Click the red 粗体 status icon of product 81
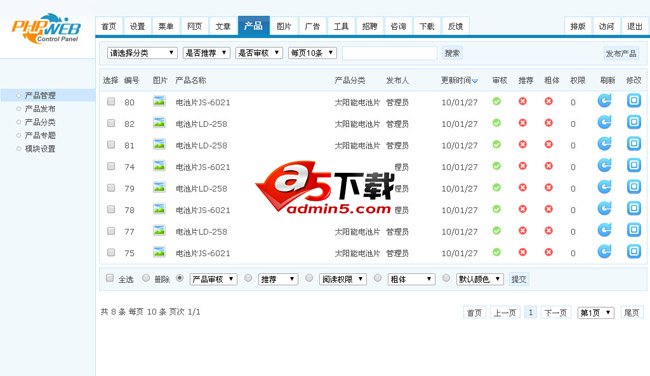650x376 pixels. pos(548,144)
